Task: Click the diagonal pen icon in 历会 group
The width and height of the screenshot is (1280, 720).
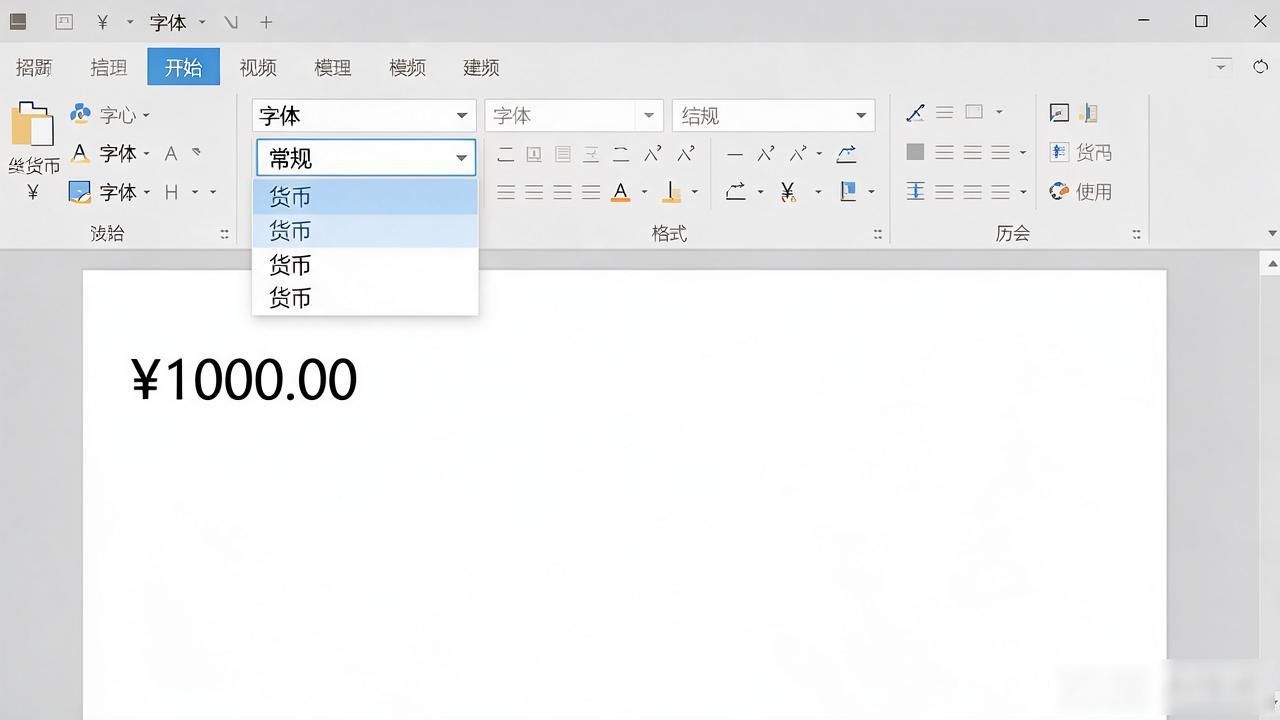Action: 915,113
